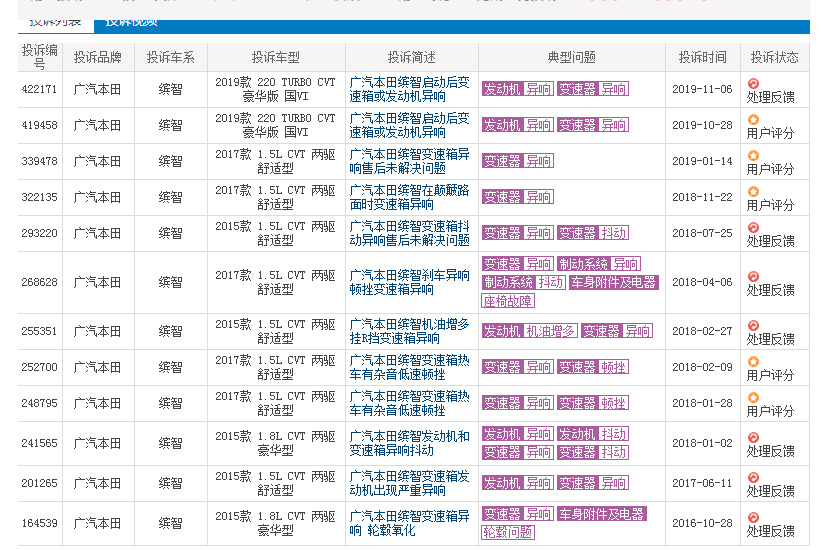Click orange rating icon for complaint 248795
The height and width of the screenshot is (550, 821).
tap(753, 398)
